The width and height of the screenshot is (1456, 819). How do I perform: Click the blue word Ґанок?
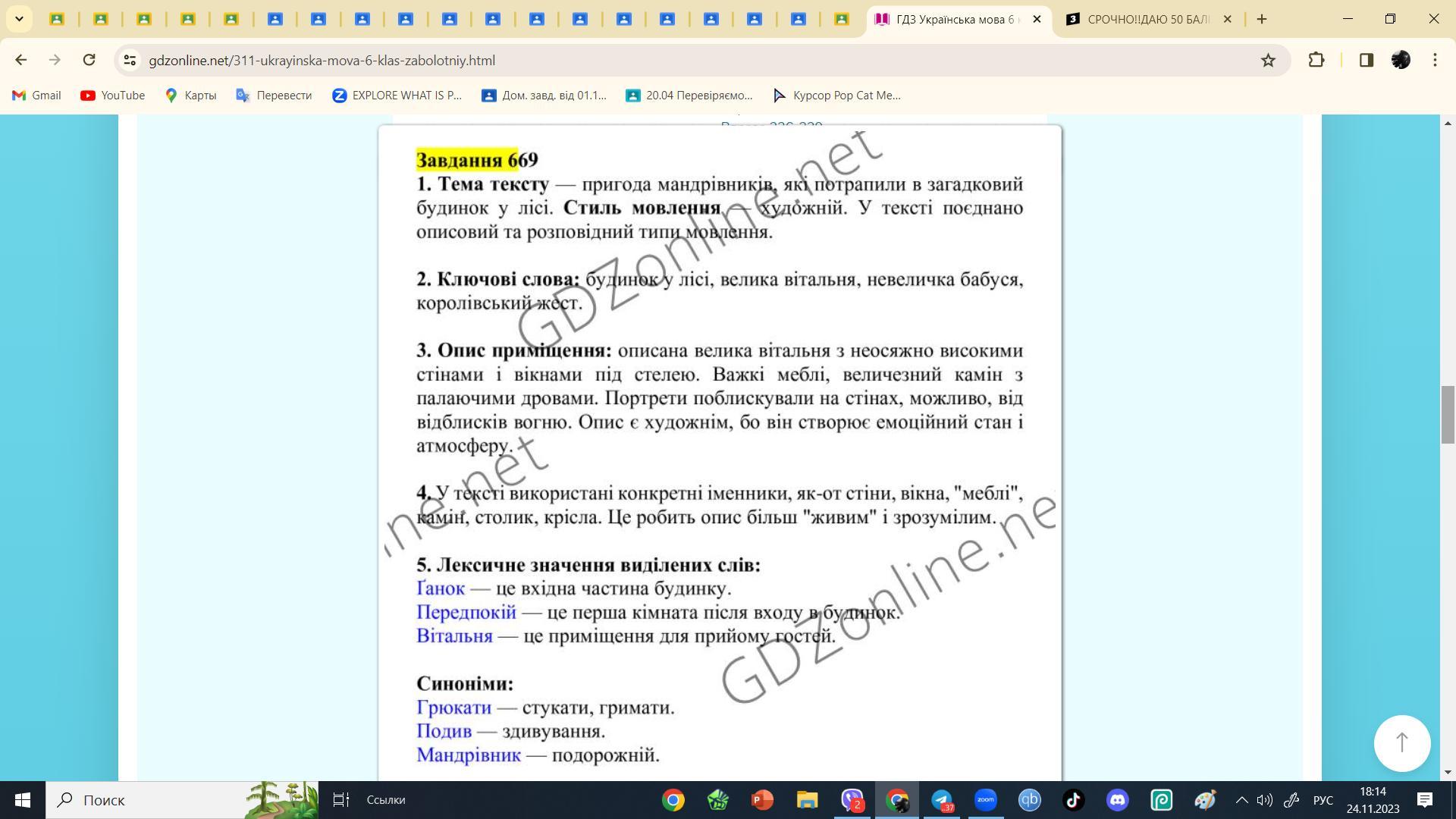click(x=441, y=588)
